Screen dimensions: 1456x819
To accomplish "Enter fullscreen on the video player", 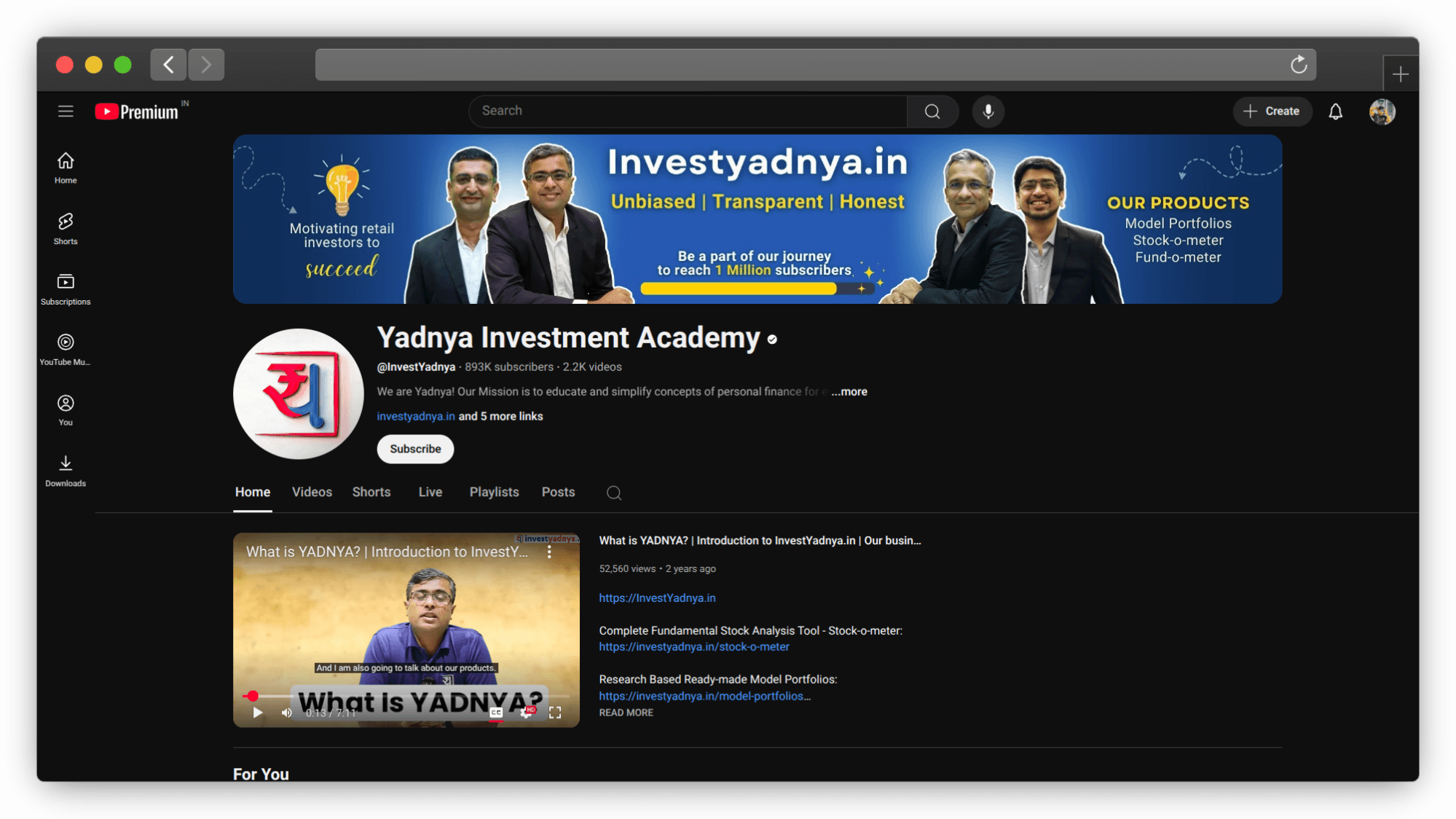I will point(555,713).
